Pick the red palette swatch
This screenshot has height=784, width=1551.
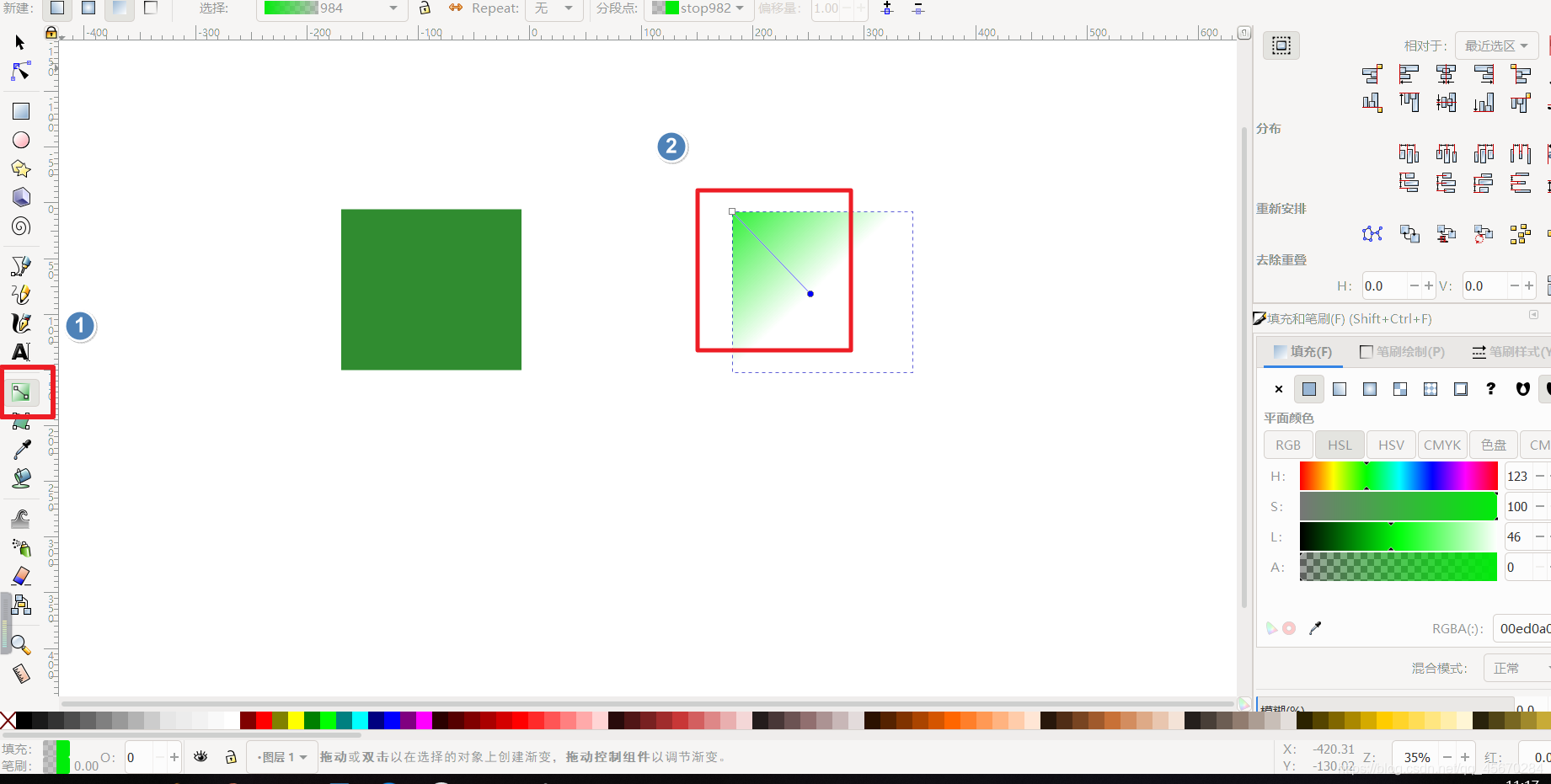point(265,720)
